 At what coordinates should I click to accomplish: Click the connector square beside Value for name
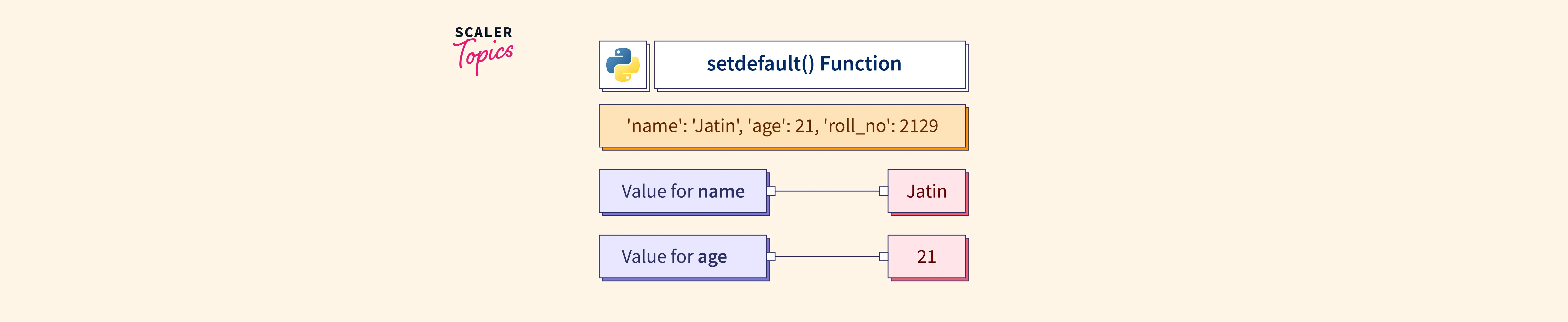pos(771,191)
